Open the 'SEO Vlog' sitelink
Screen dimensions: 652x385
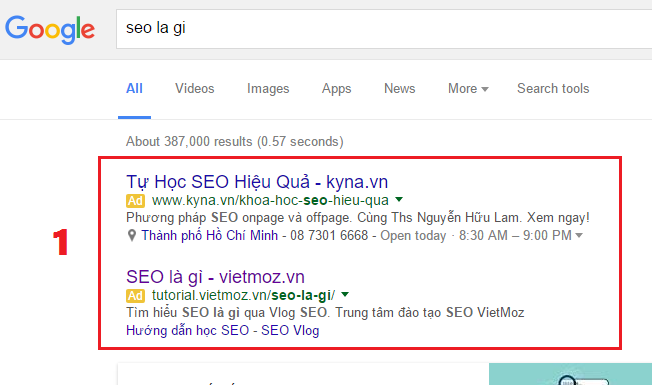(x=290, y=331)
